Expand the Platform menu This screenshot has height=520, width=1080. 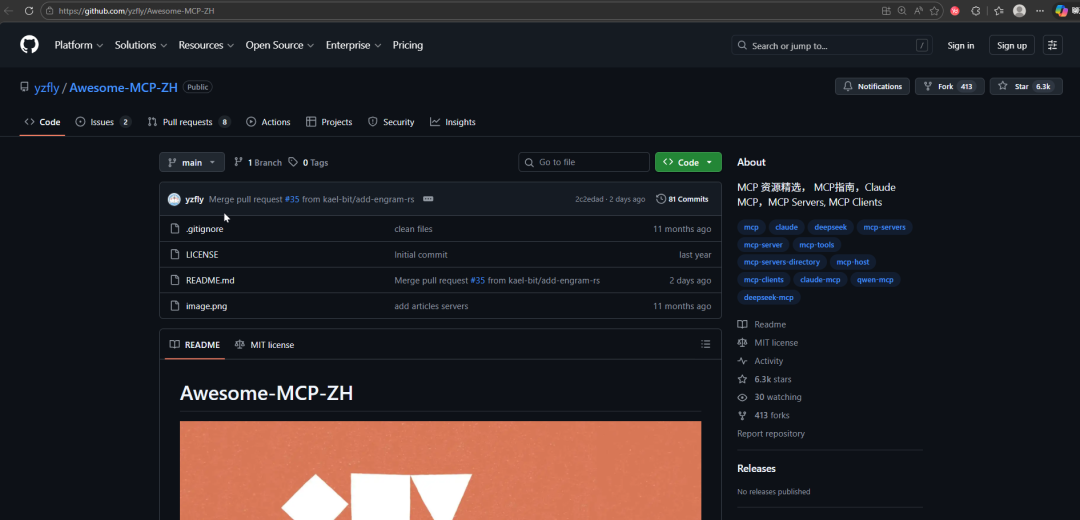point(79,45)
